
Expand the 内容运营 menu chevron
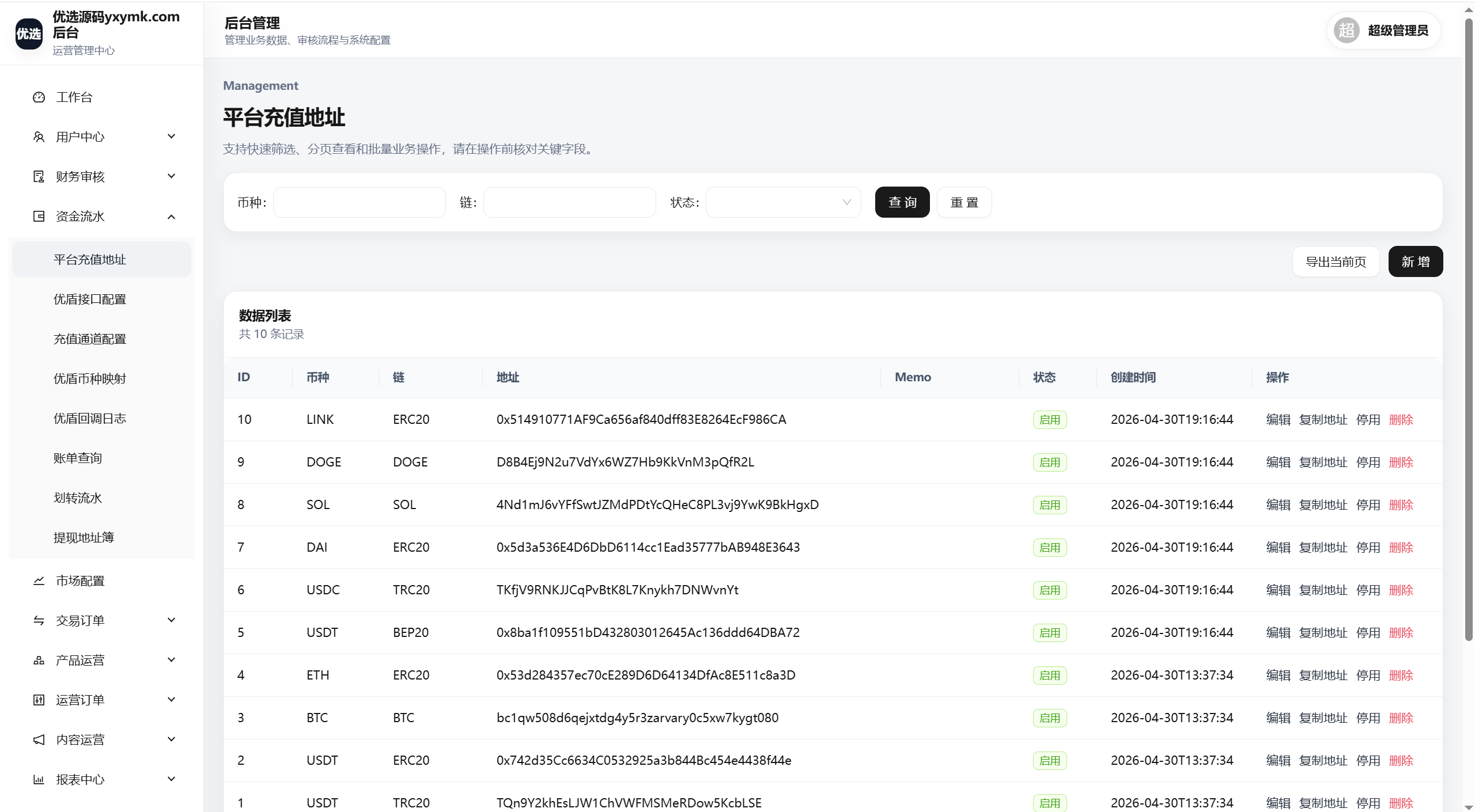pyautogui.click(x=171, y=739)
